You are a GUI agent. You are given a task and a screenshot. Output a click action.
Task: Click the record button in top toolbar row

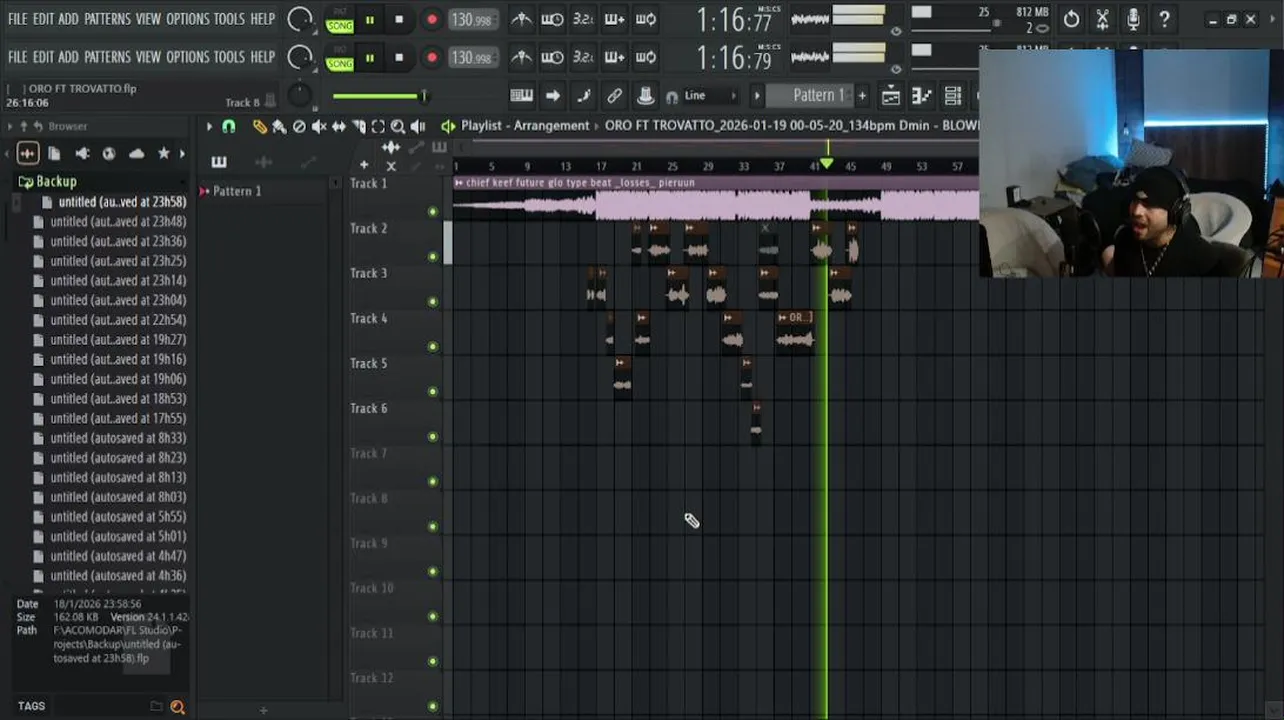(431, 20)
